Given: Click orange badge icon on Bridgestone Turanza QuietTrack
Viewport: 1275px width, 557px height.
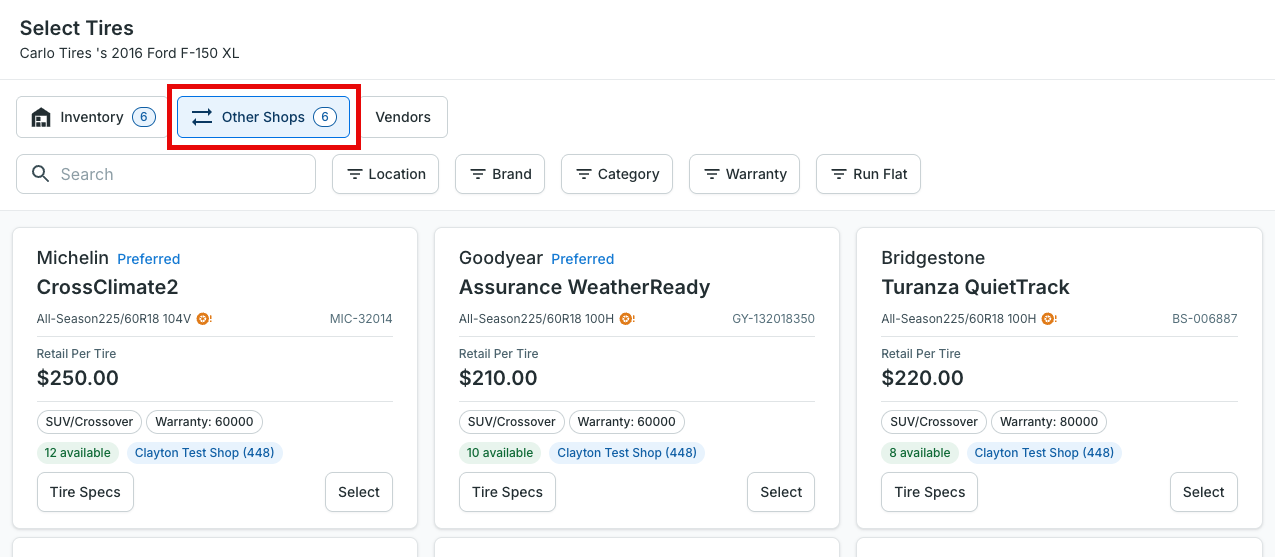Looking at the screenshot, I should 1048,319.
